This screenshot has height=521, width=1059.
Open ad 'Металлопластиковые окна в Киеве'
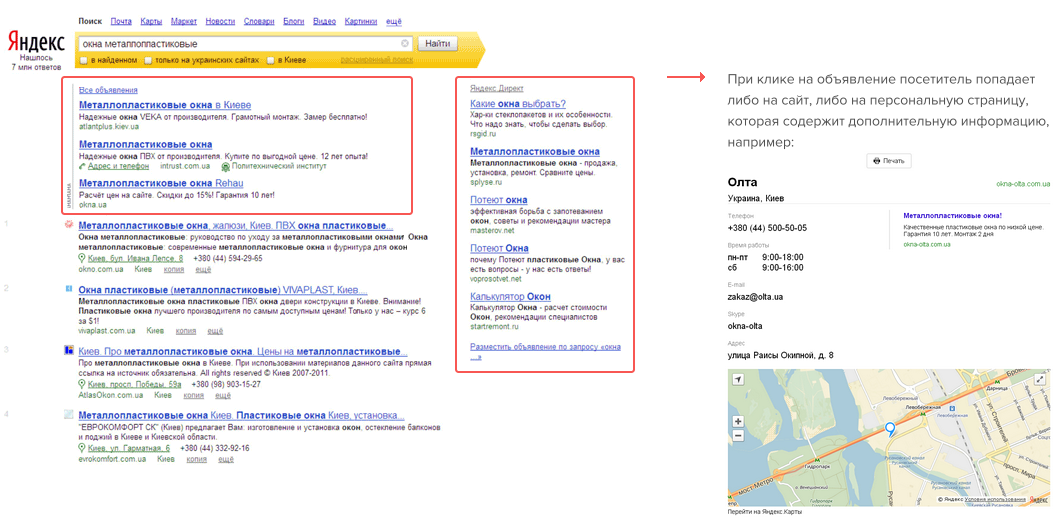[x=165, y=105]
